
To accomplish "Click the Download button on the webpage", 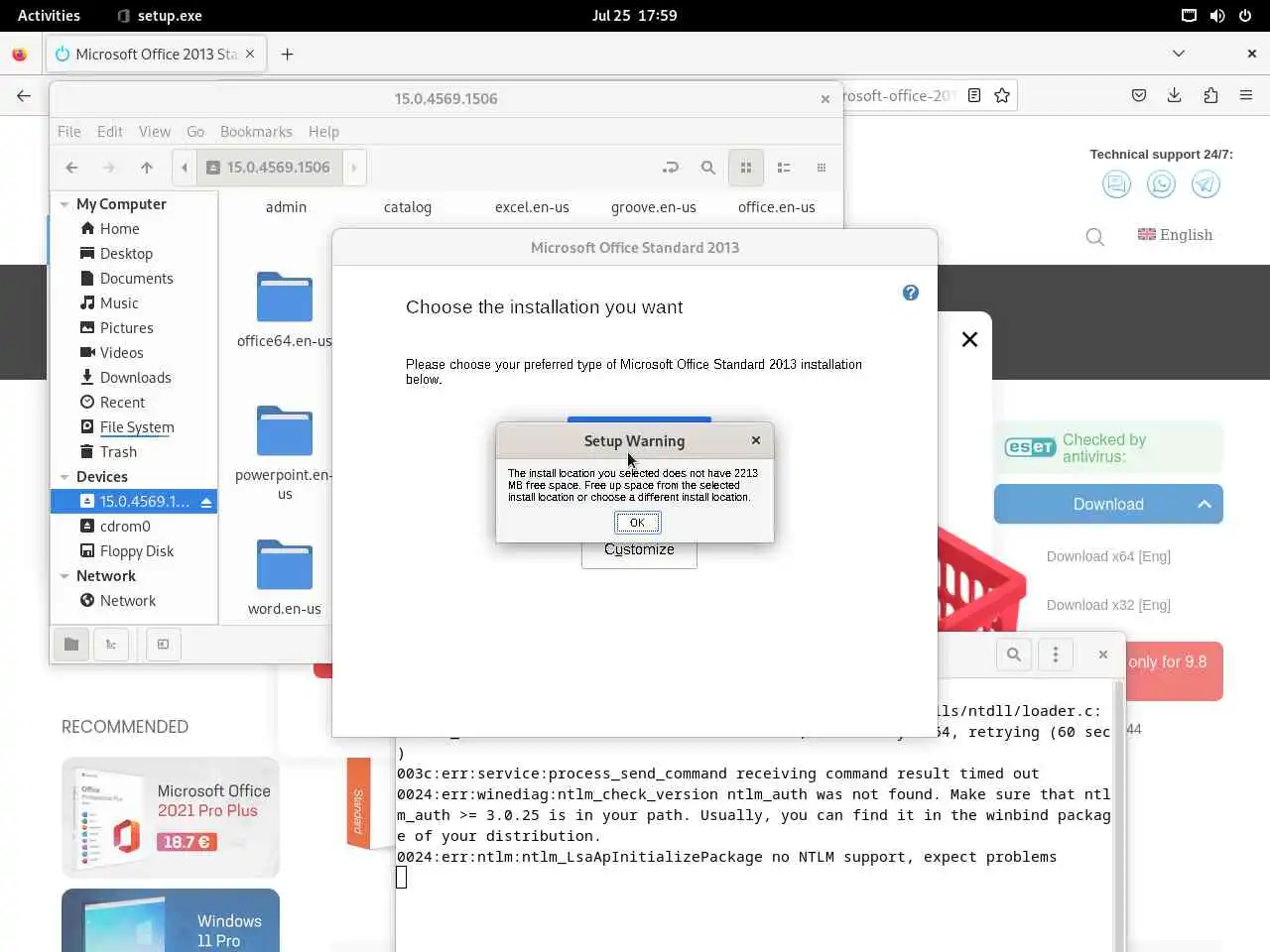I will (x=1108, y=504).
